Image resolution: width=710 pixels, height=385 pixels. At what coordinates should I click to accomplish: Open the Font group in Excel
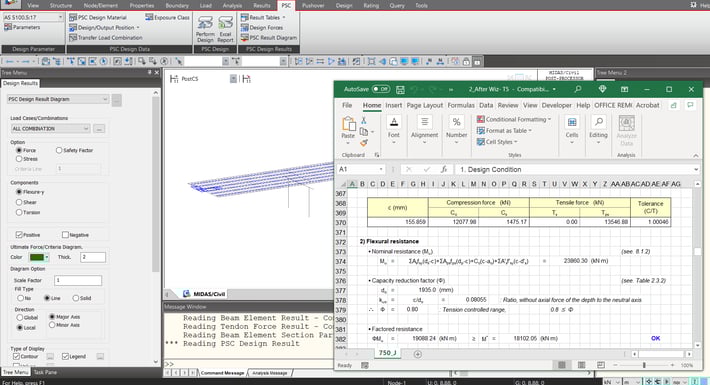click(393, 130)
